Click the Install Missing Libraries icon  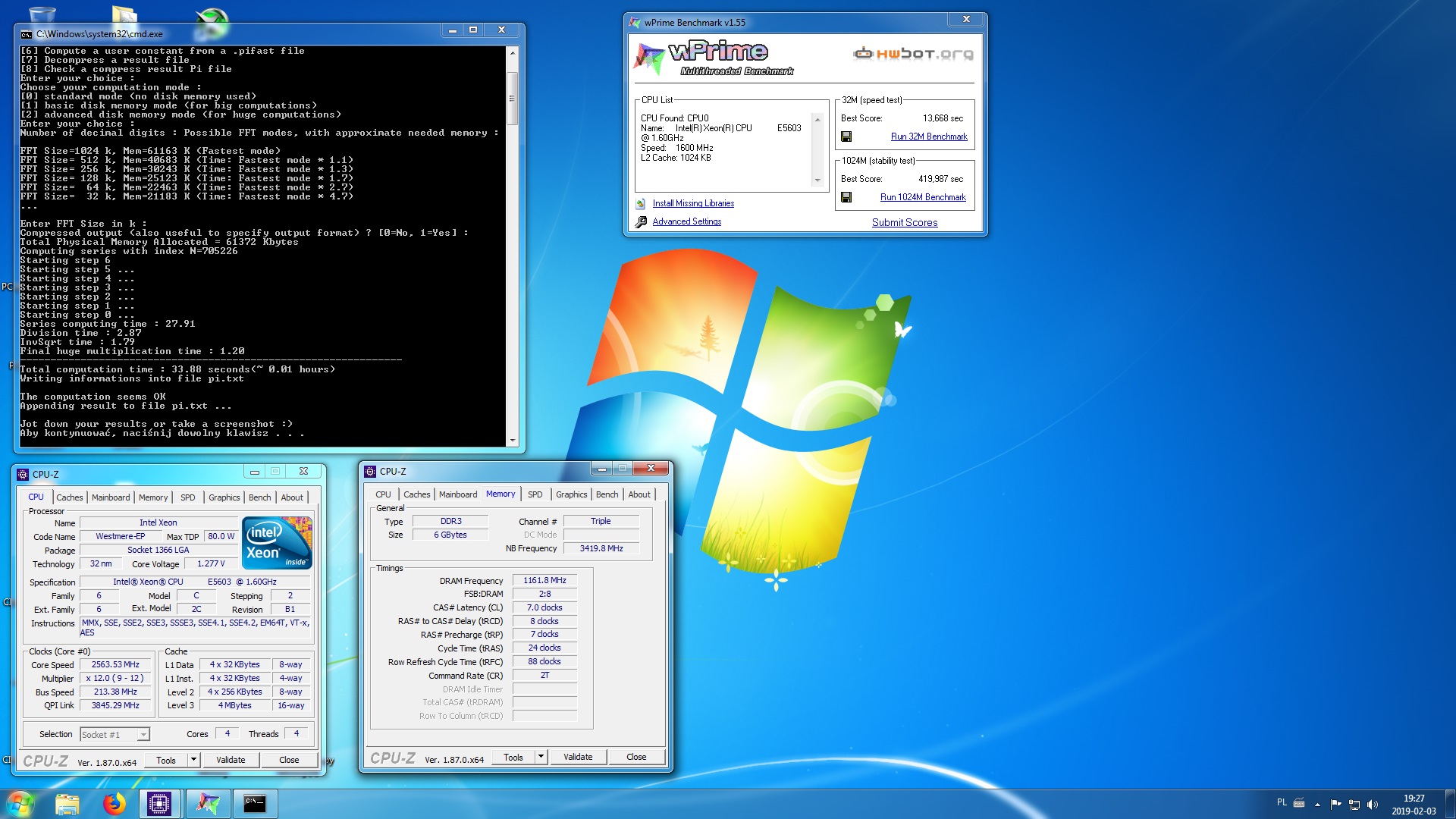[641, 203]
